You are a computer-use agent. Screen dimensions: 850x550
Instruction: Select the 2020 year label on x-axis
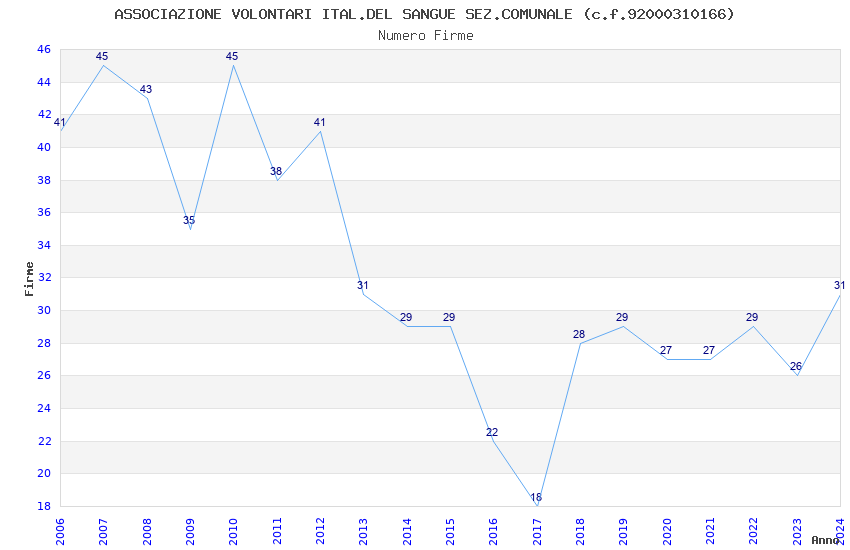coord(667,531)
